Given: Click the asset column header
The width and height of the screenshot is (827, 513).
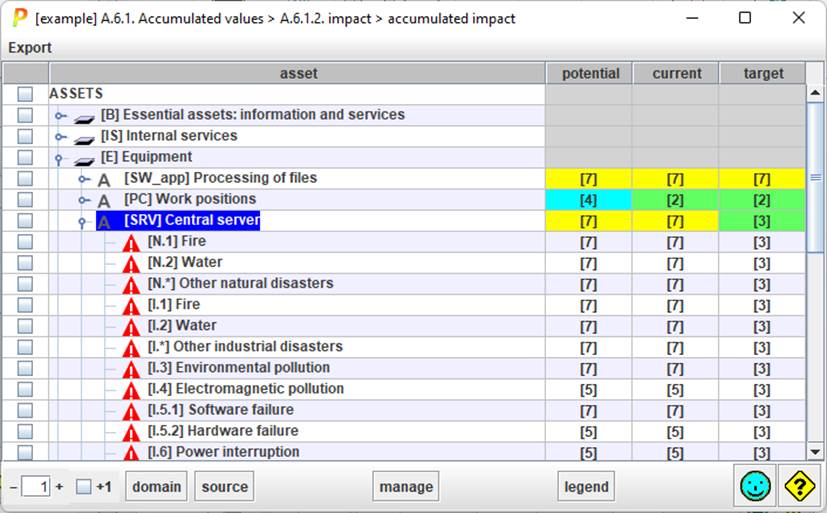Looking at the screenshot, I should pos(297,73).
